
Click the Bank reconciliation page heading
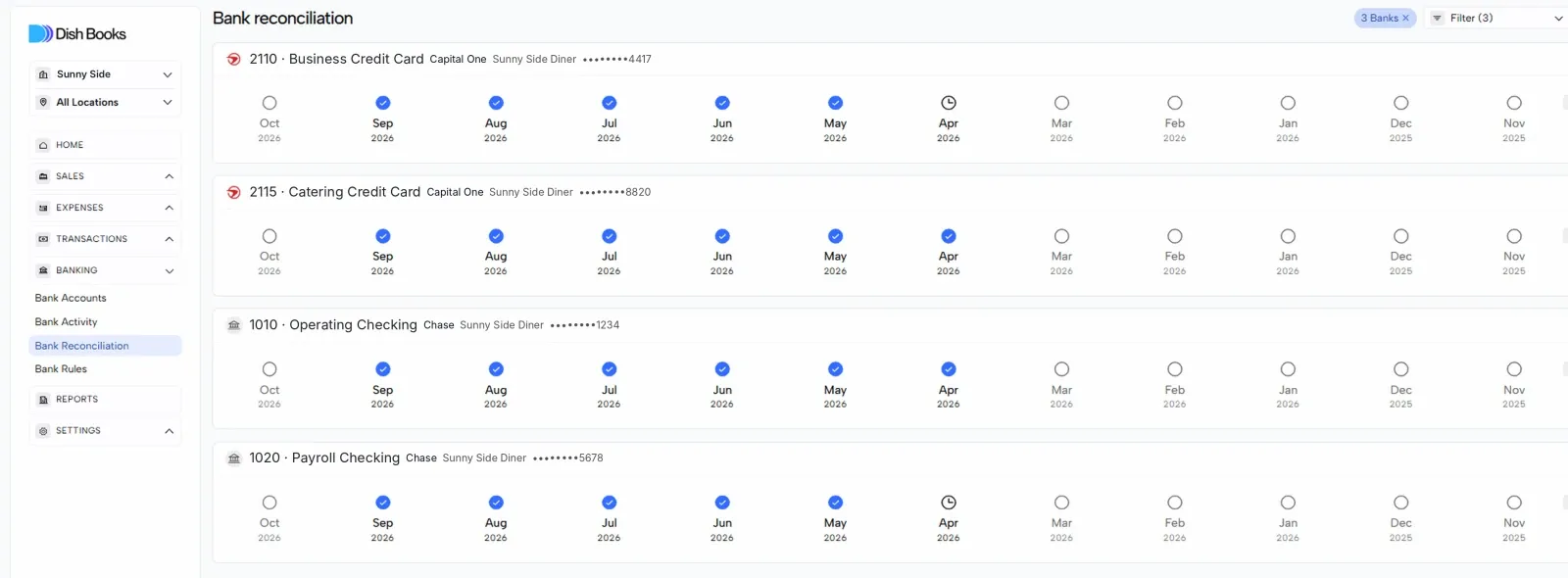click(x=282, y=18)
